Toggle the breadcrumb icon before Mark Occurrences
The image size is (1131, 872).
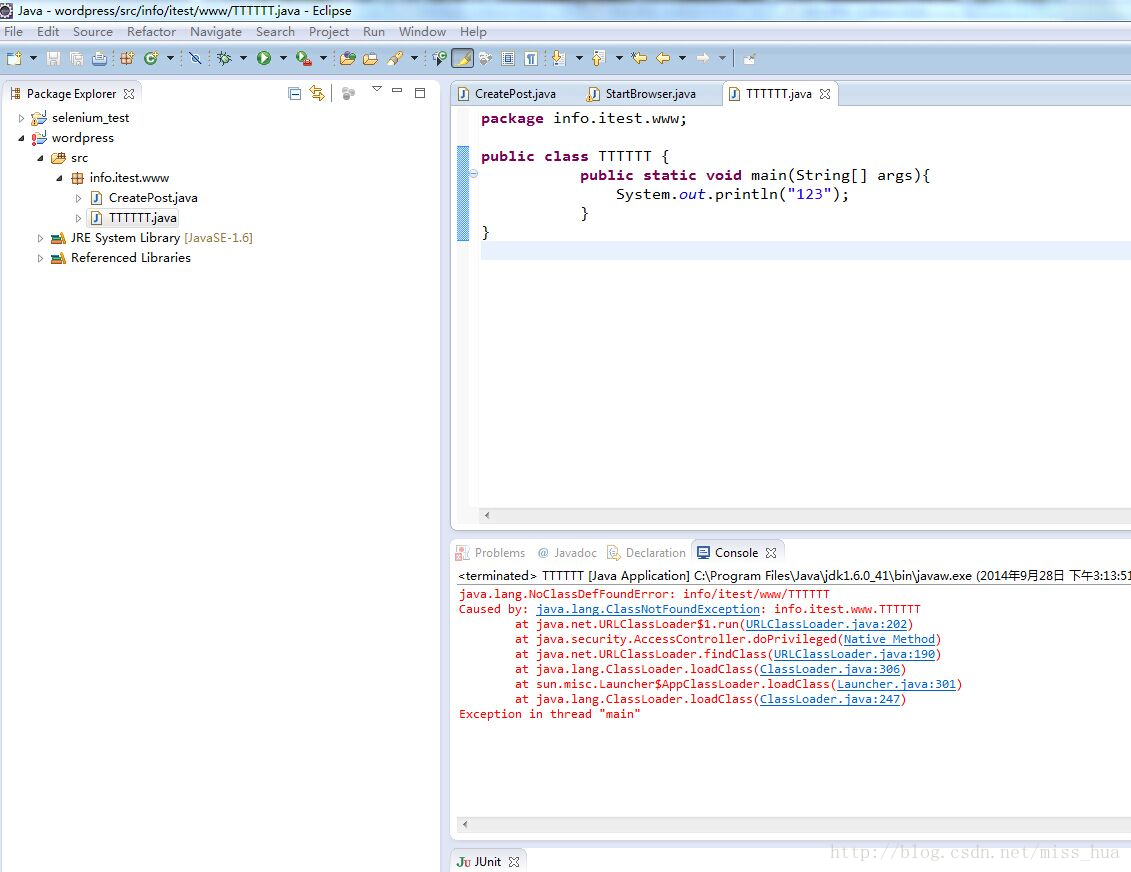pyautogui.click(x=439, y=58)
